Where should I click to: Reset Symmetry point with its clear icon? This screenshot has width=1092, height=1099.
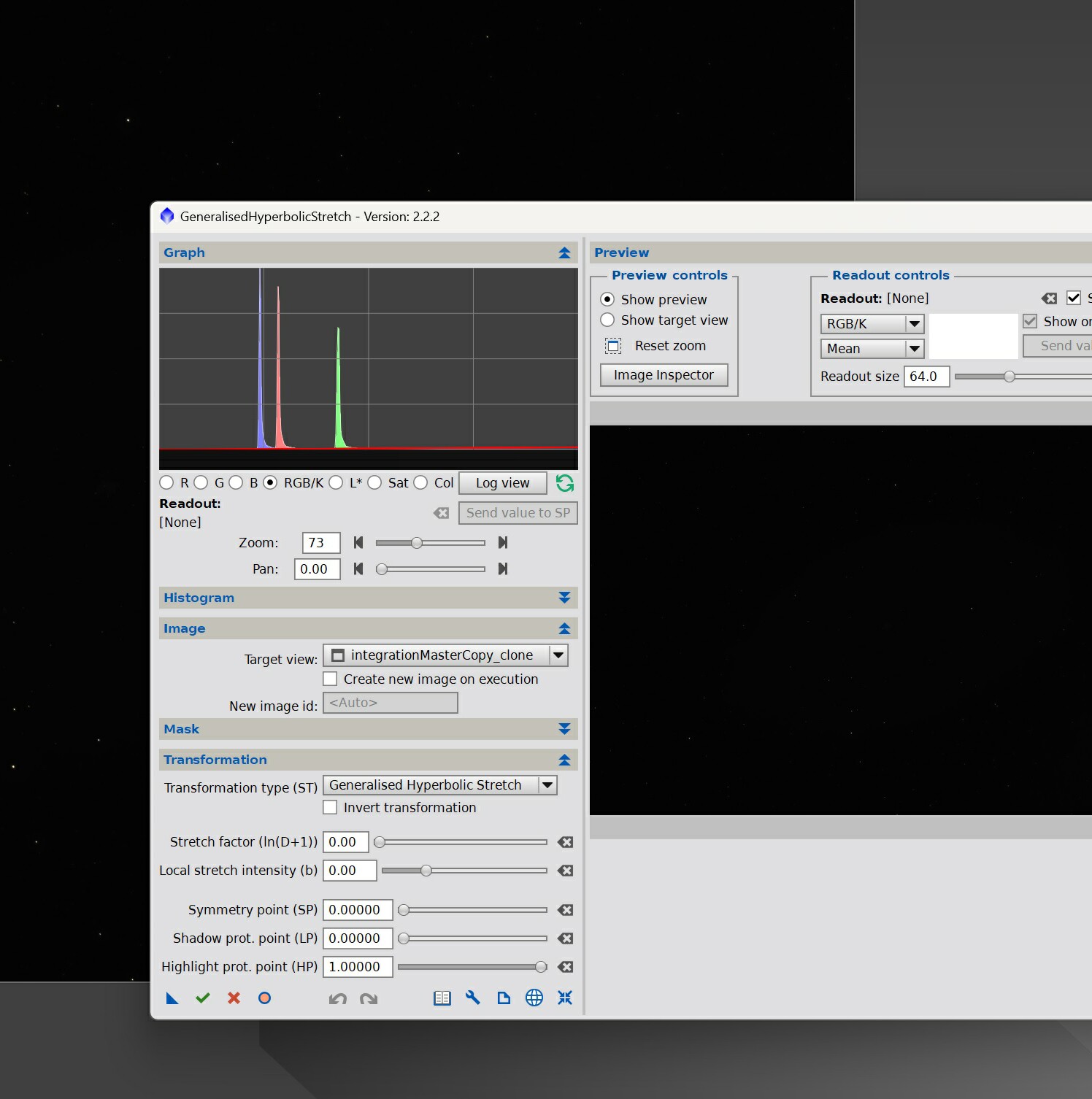tap(565, 910)
